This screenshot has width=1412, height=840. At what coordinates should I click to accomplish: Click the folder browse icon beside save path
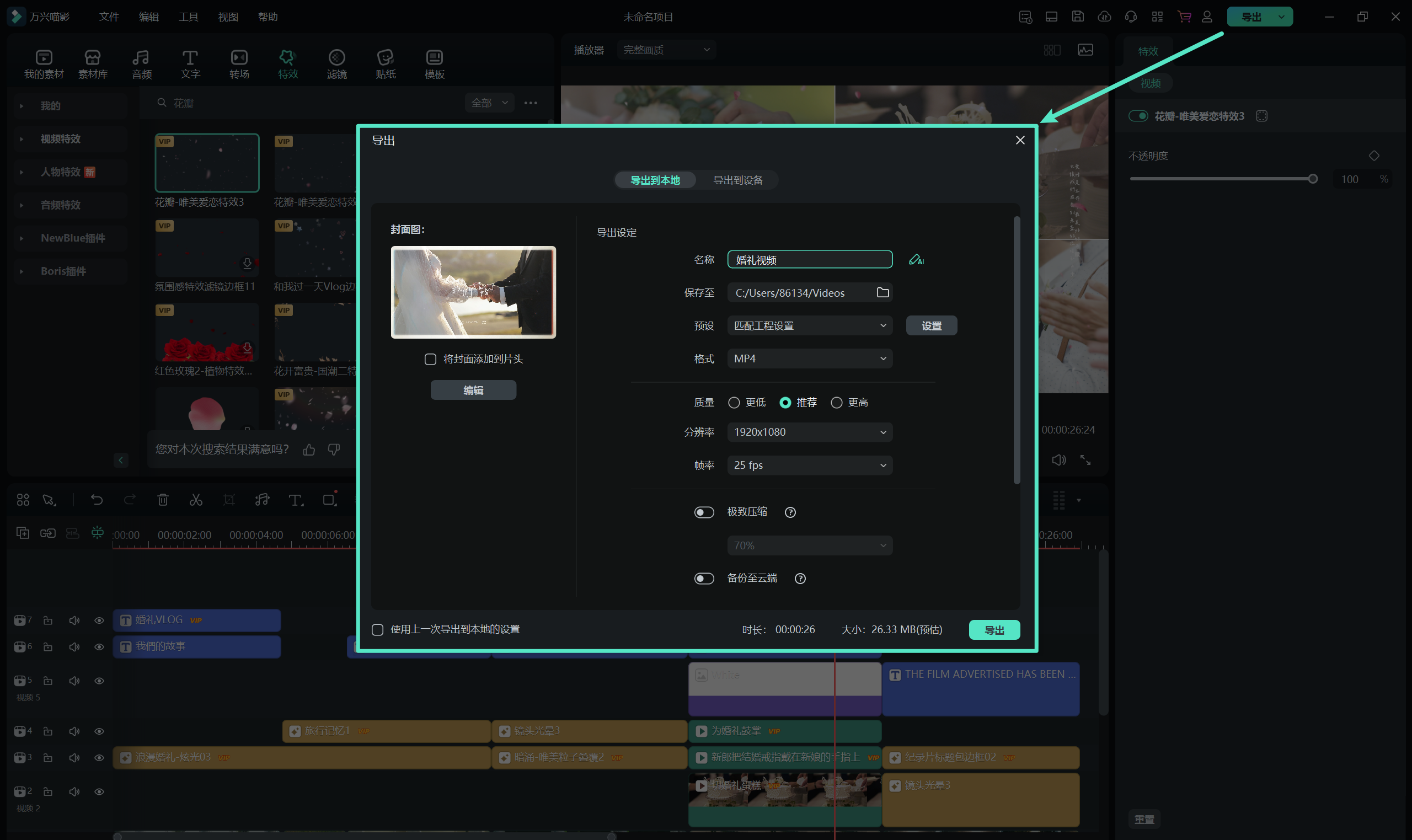click(x=882, y=293)
